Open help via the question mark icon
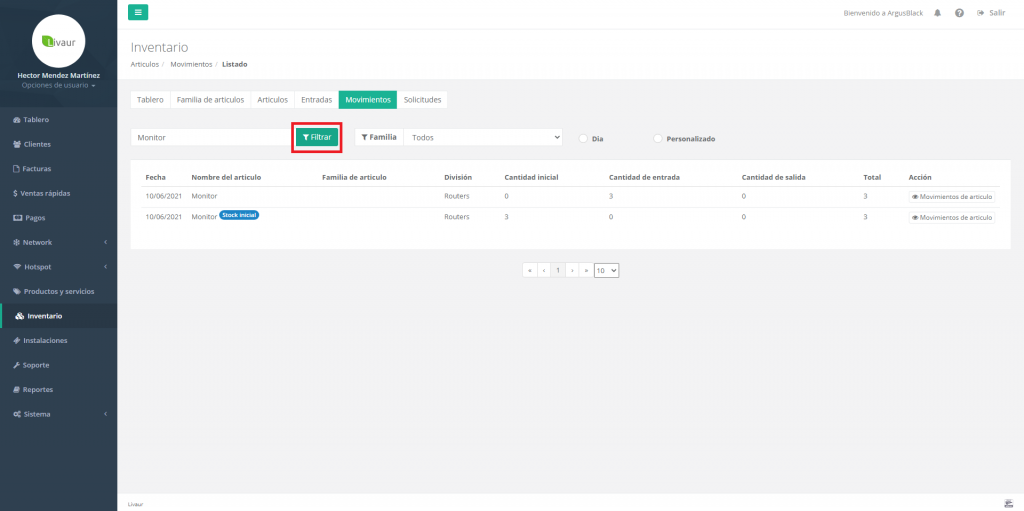 coord(959,13)
